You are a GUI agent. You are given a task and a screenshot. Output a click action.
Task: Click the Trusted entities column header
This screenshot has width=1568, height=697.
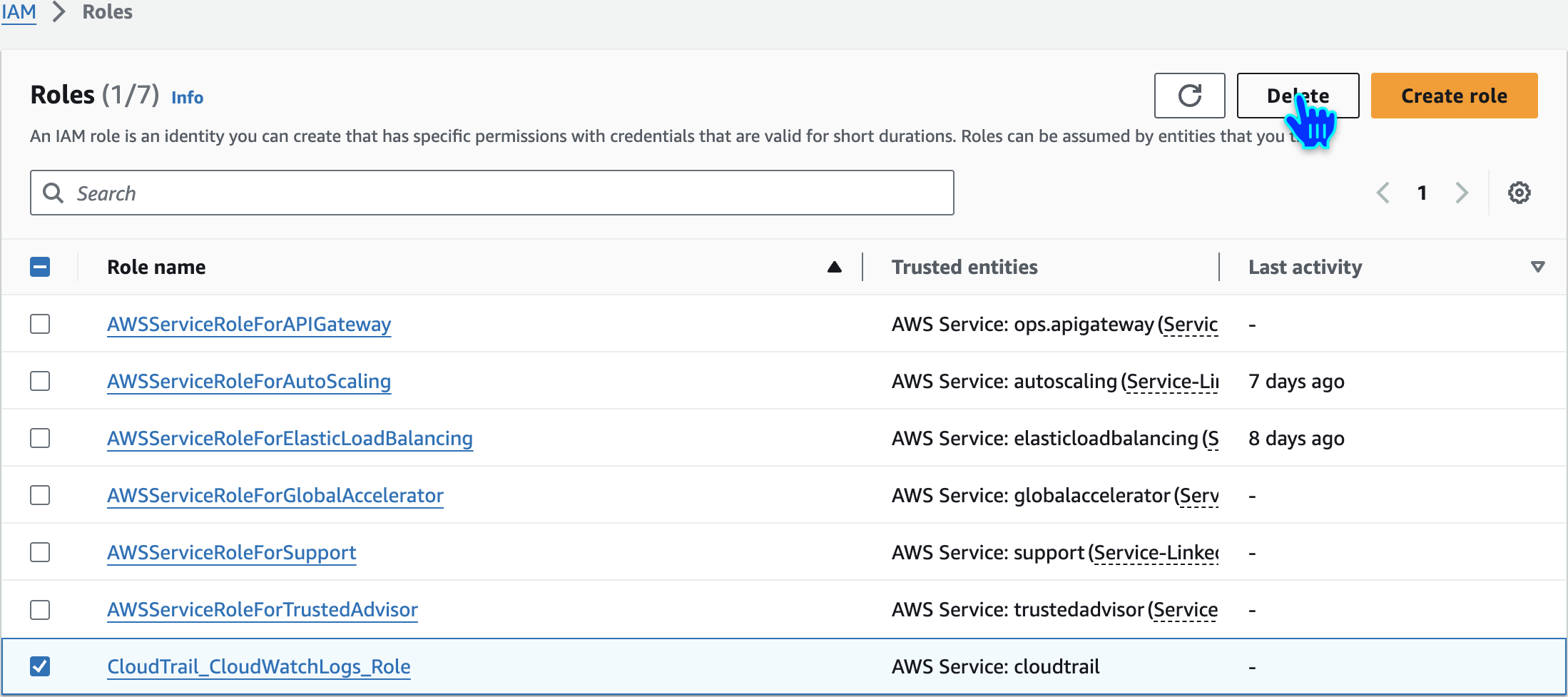tap(964, 267)
